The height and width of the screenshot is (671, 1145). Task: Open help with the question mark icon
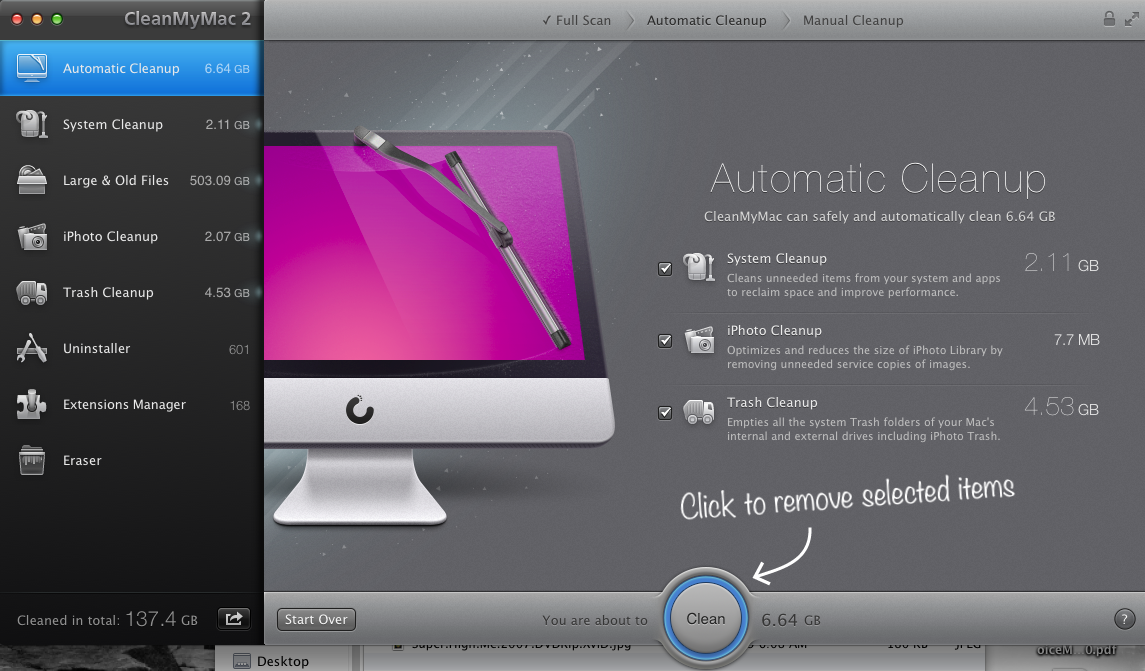tap(1125, 619)
